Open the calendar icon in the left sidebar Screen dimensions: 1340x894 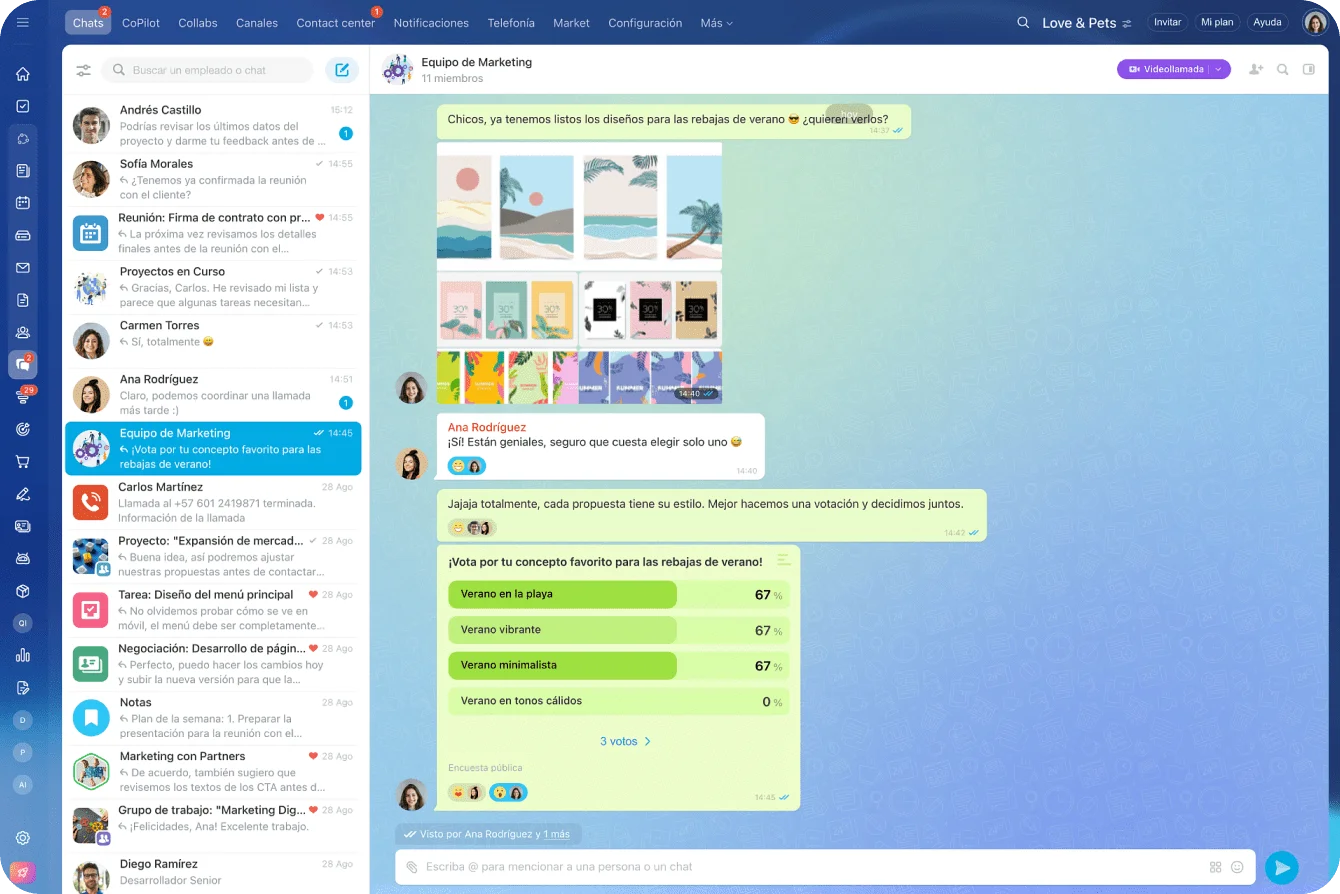22,202
